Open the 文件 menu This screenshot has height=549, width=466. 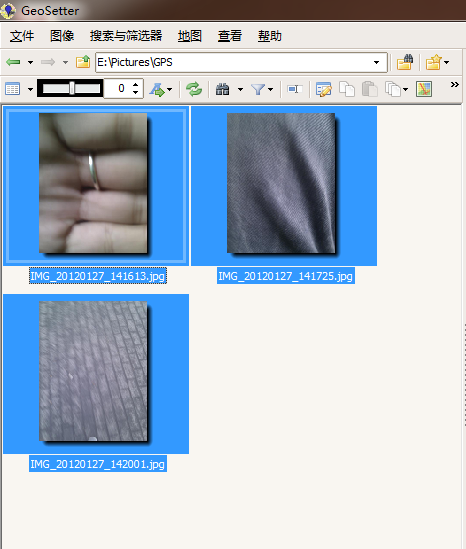[x=22, y=36]
